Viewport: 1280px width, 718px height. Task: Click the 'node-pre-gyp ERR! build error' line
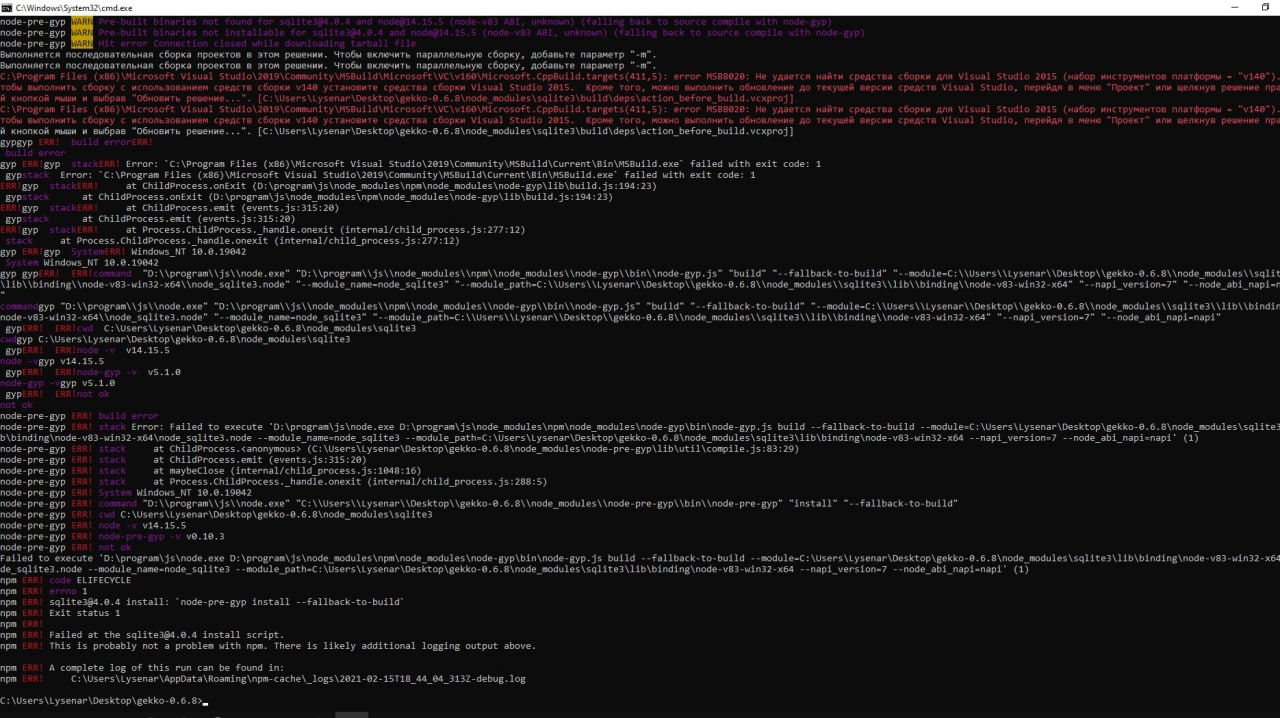coord(79,416)
